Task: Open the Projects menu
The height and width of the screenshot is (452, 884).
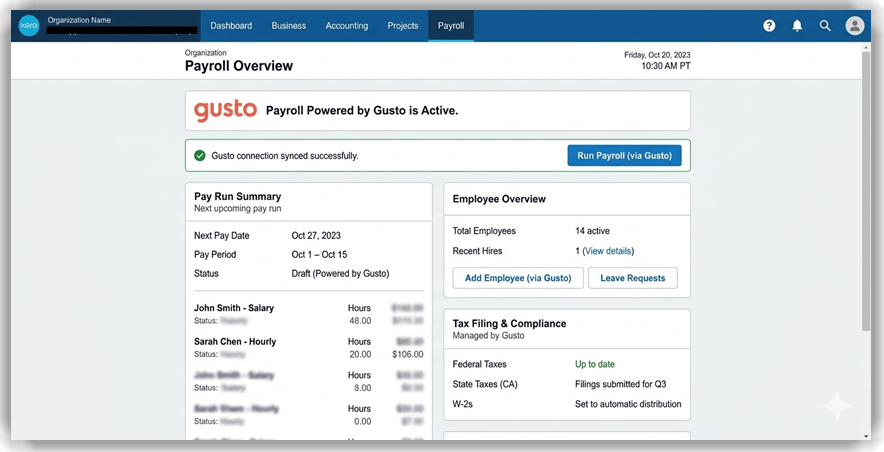Action: click(403, 26)
